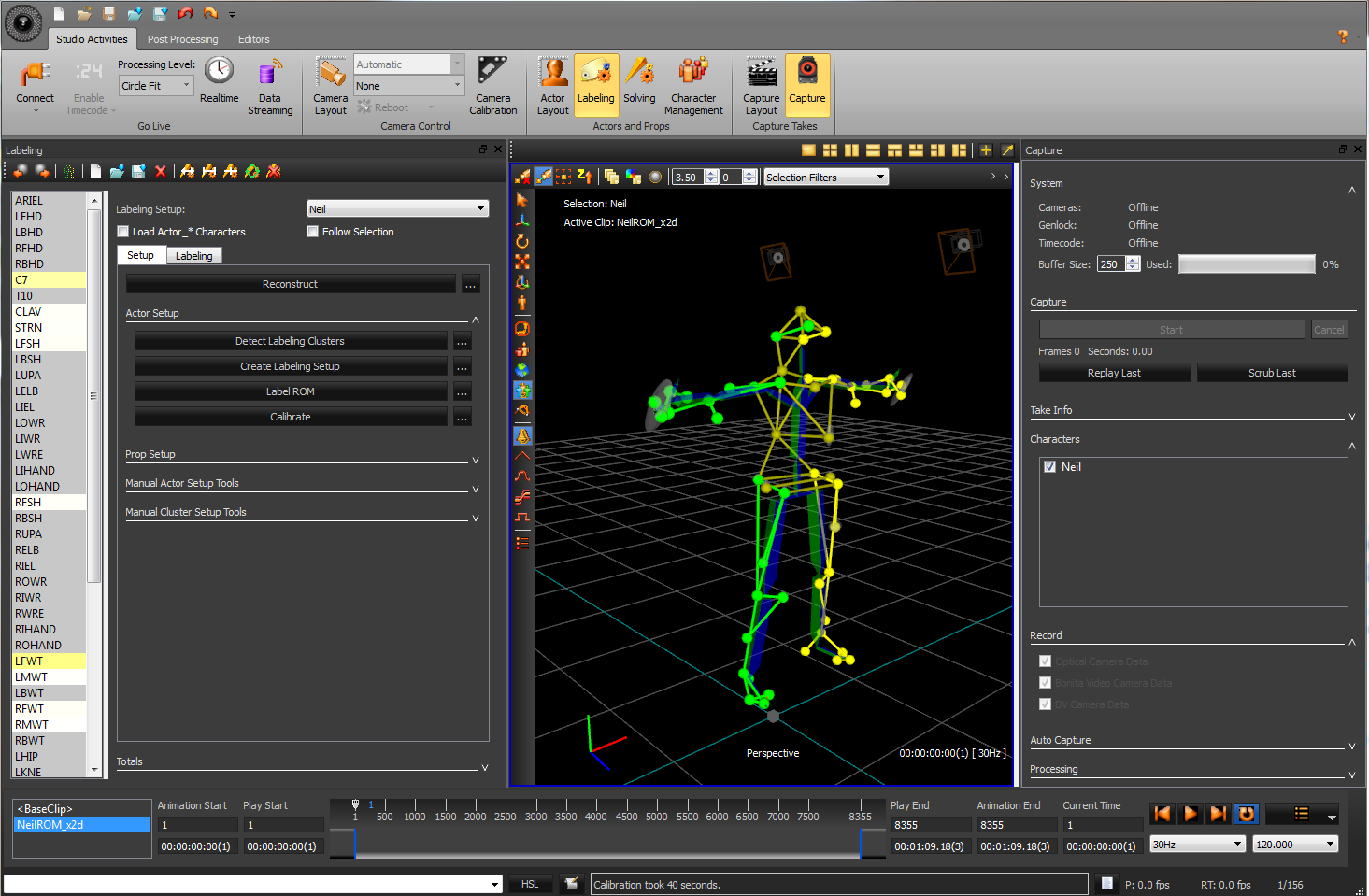Click the Reconstruct button
Screen dimensions: 1369x896
point(290,284)
